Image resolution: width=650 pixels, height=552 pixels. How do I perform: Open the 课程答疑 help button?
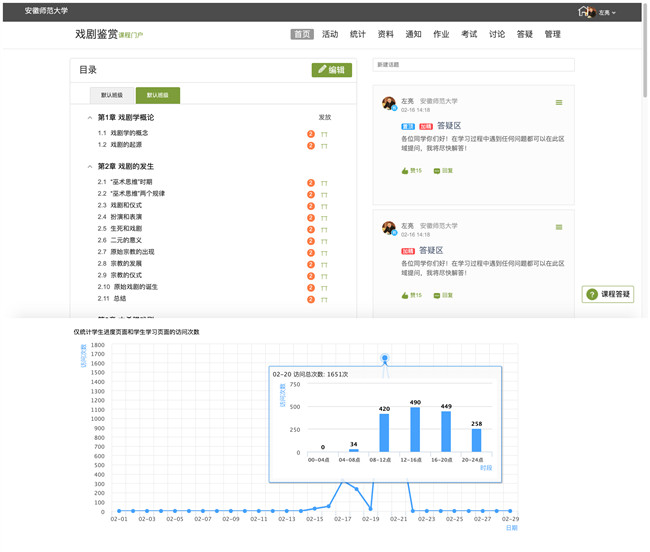[608, 294]
